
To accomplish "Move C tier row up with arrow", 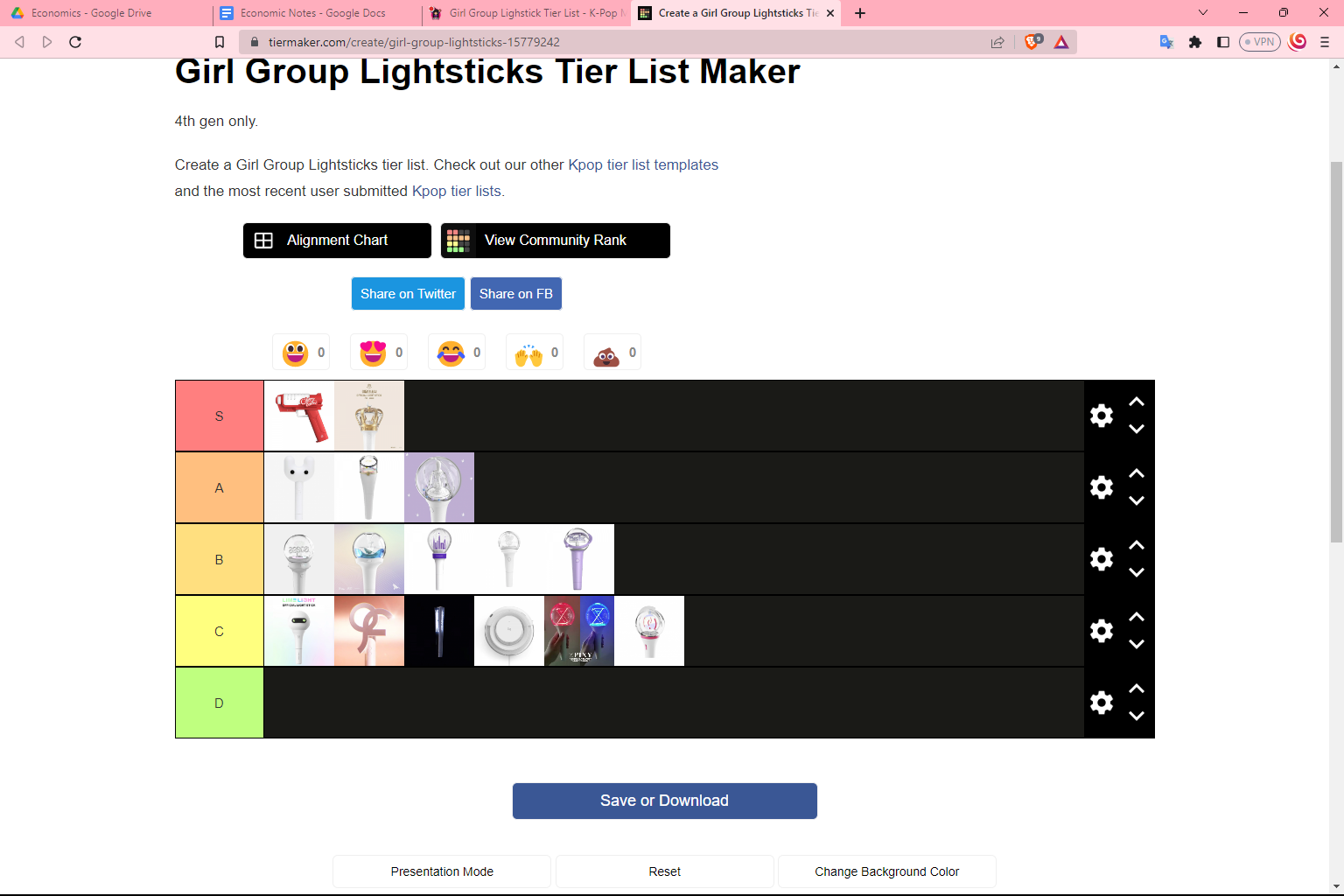I will click(1137, 617).
